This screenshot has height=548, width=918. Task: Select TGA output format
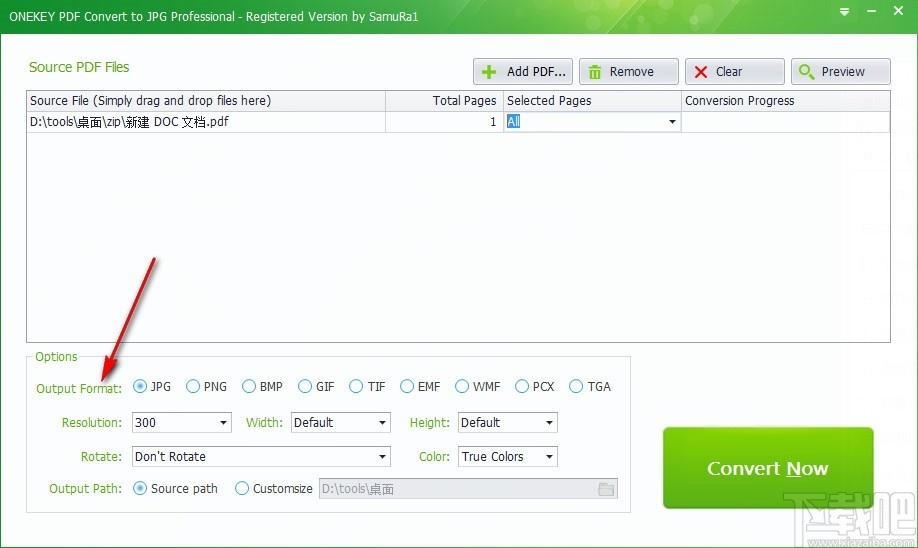590,386
